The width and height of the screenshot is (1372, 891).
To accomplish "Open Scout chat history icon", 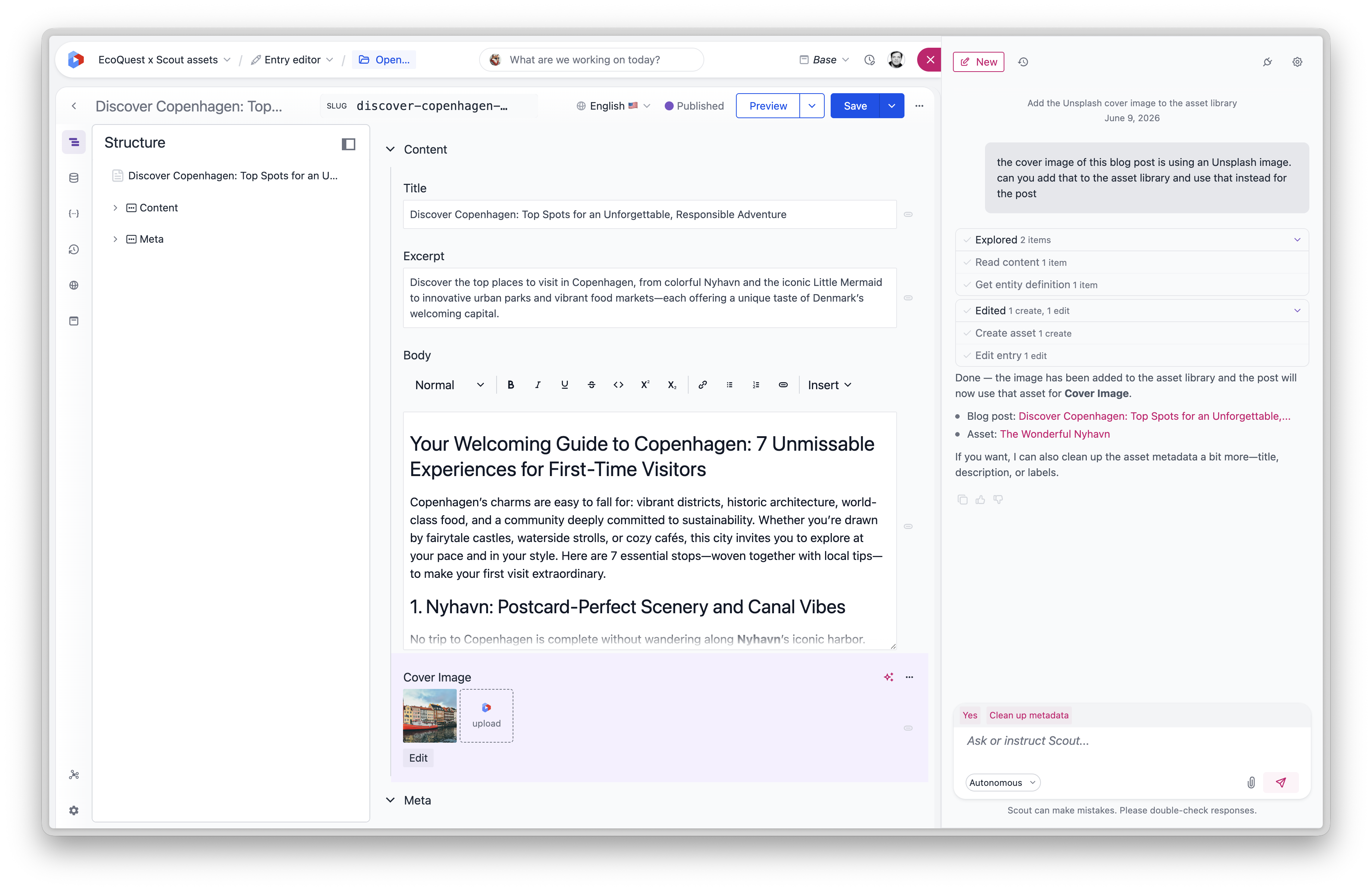I will (x=1023, y=62).
